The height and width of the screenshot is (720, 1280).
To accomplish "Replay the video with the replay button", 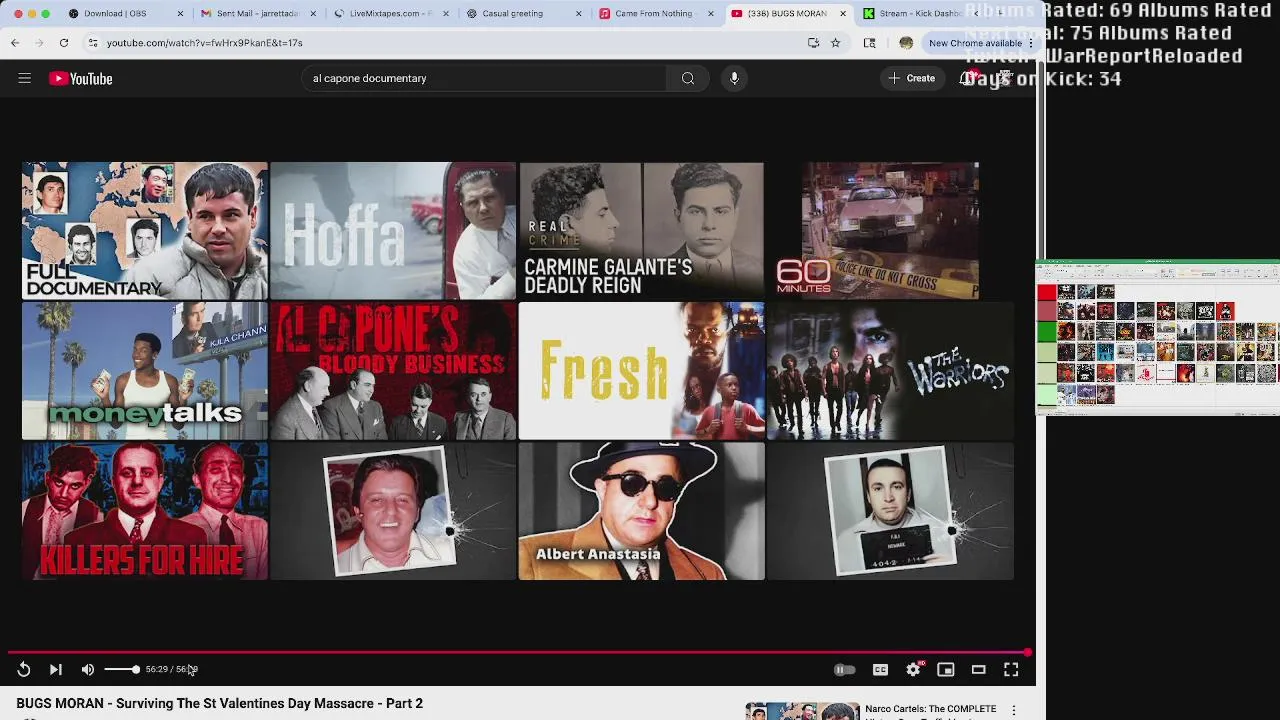I will (x=24, y=670).
